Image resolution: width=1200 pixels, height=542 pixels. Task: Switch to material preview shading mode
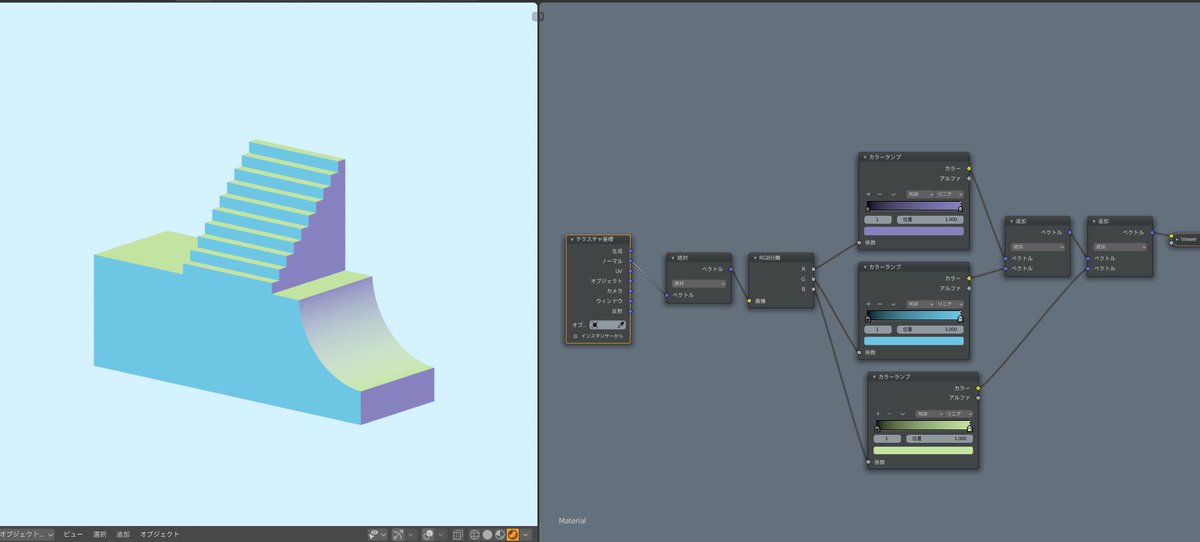(x=500, y=535)
